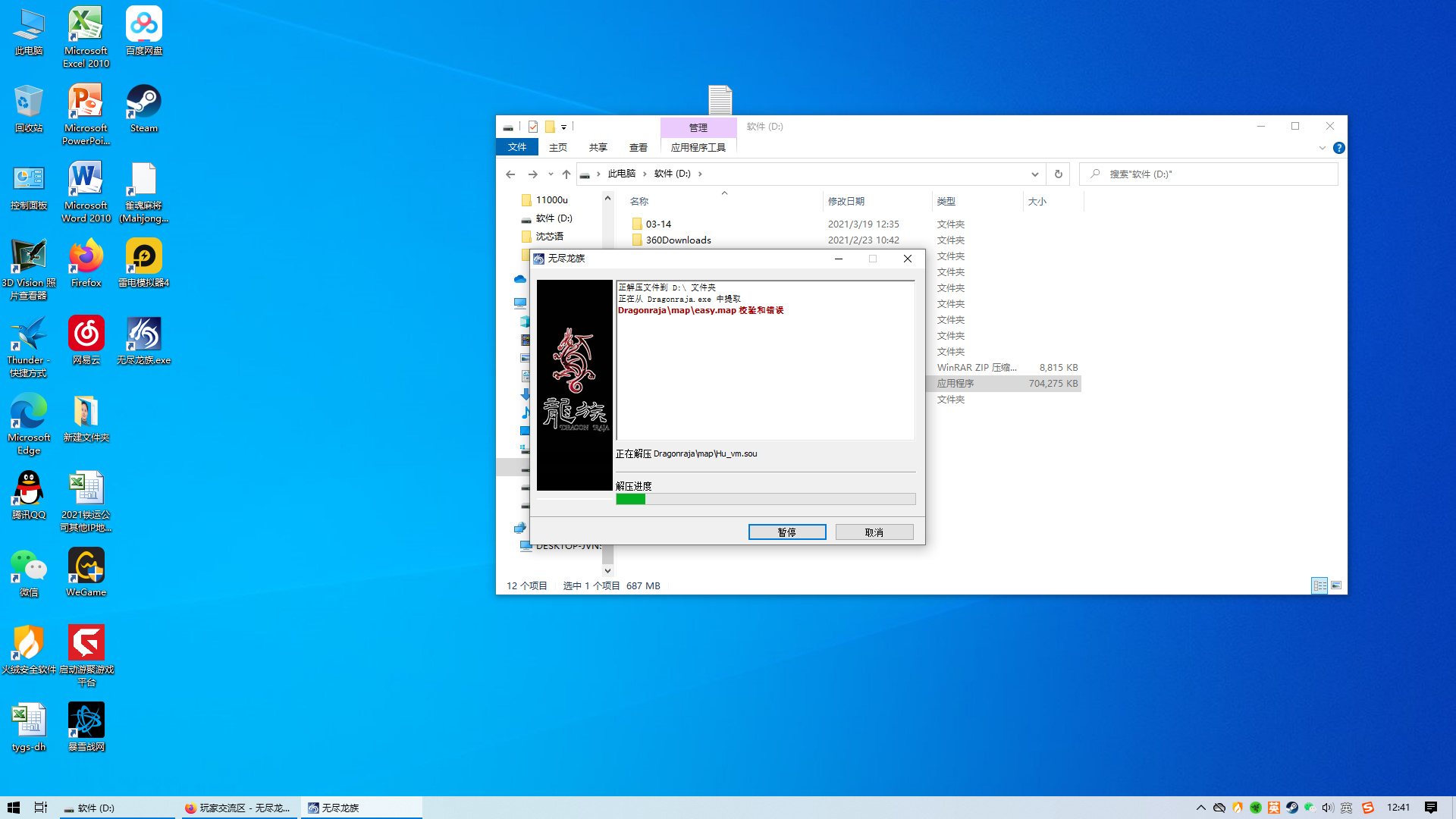The image size is (1456, 819).
Task: Expand breadcrumb arrow after 软件 (D:)
Action: (x=700, y=174)
